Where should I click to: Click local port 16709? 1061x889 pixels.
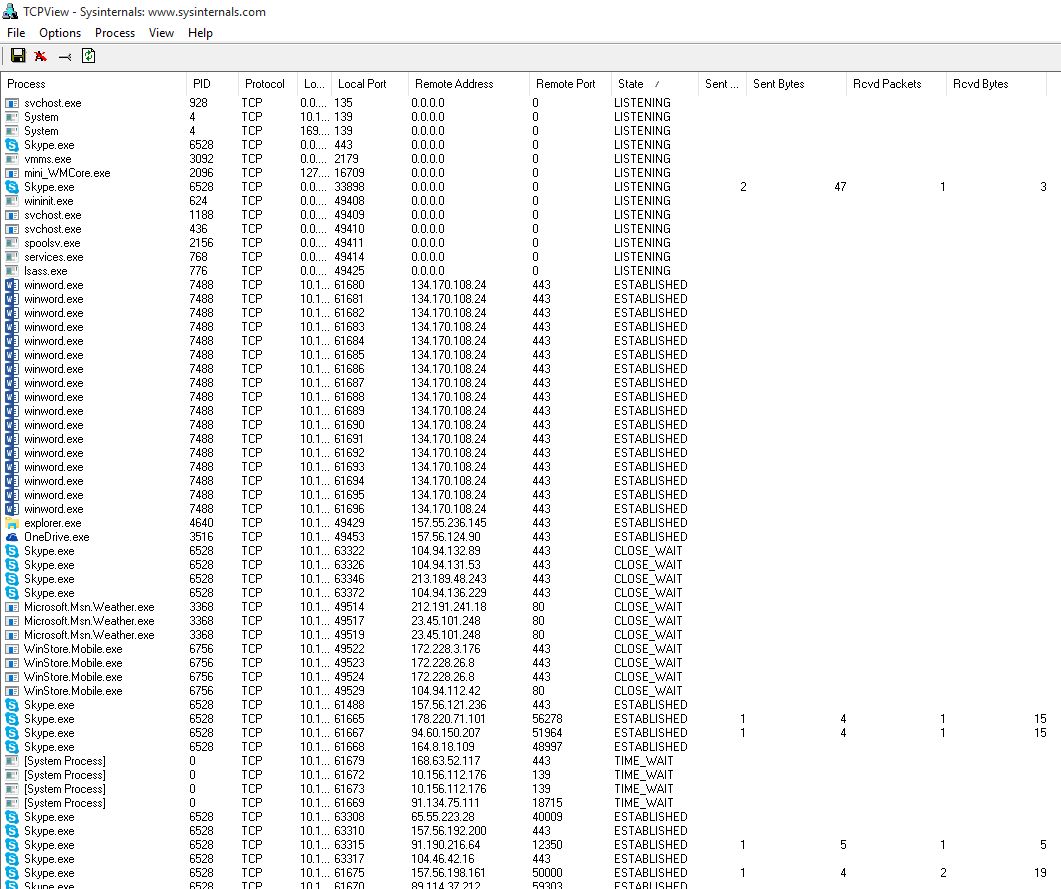click(349, 173)
